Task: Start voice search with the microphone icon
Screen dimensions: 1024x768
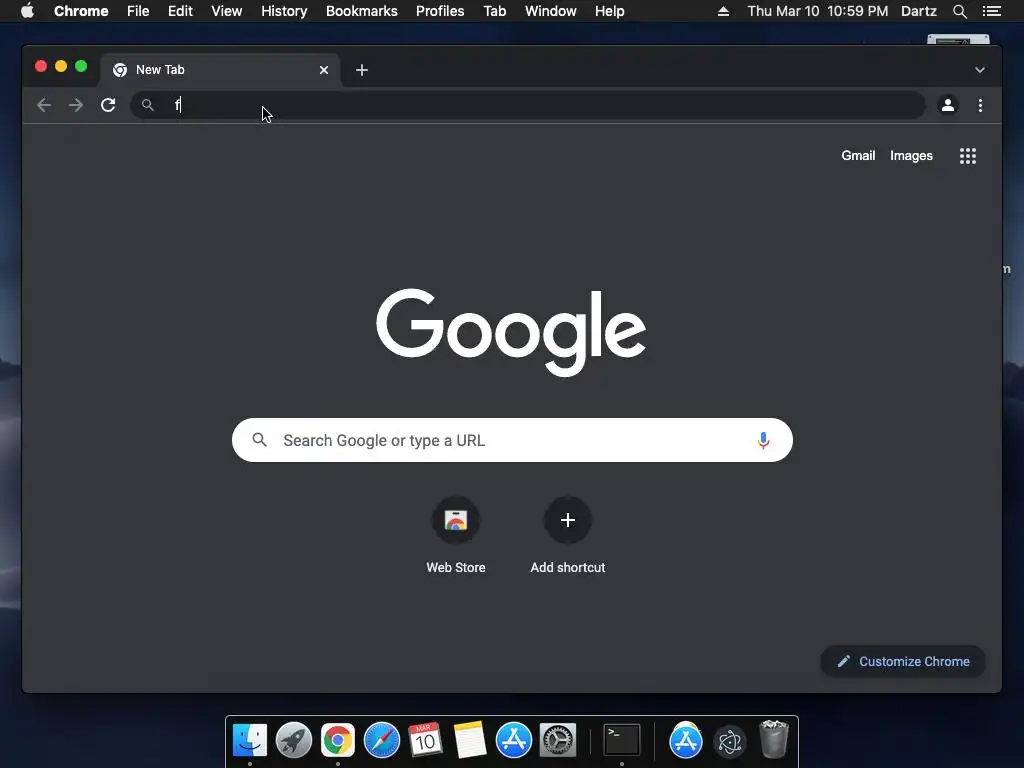Action: (763, 441)
